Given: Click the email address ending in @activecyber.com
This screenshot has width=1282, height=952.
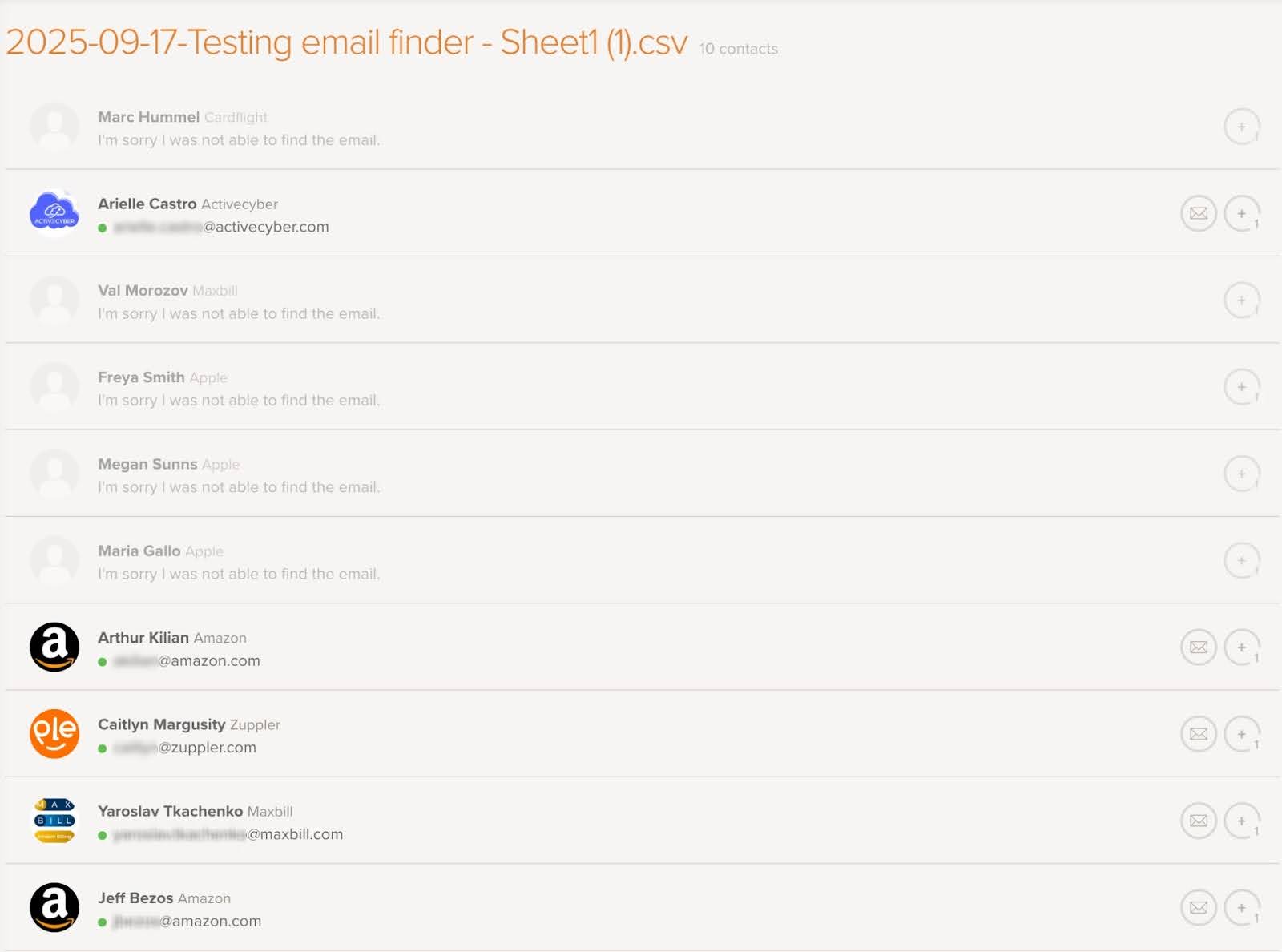Looking at the screenshot, I should [x=221, y=227].
